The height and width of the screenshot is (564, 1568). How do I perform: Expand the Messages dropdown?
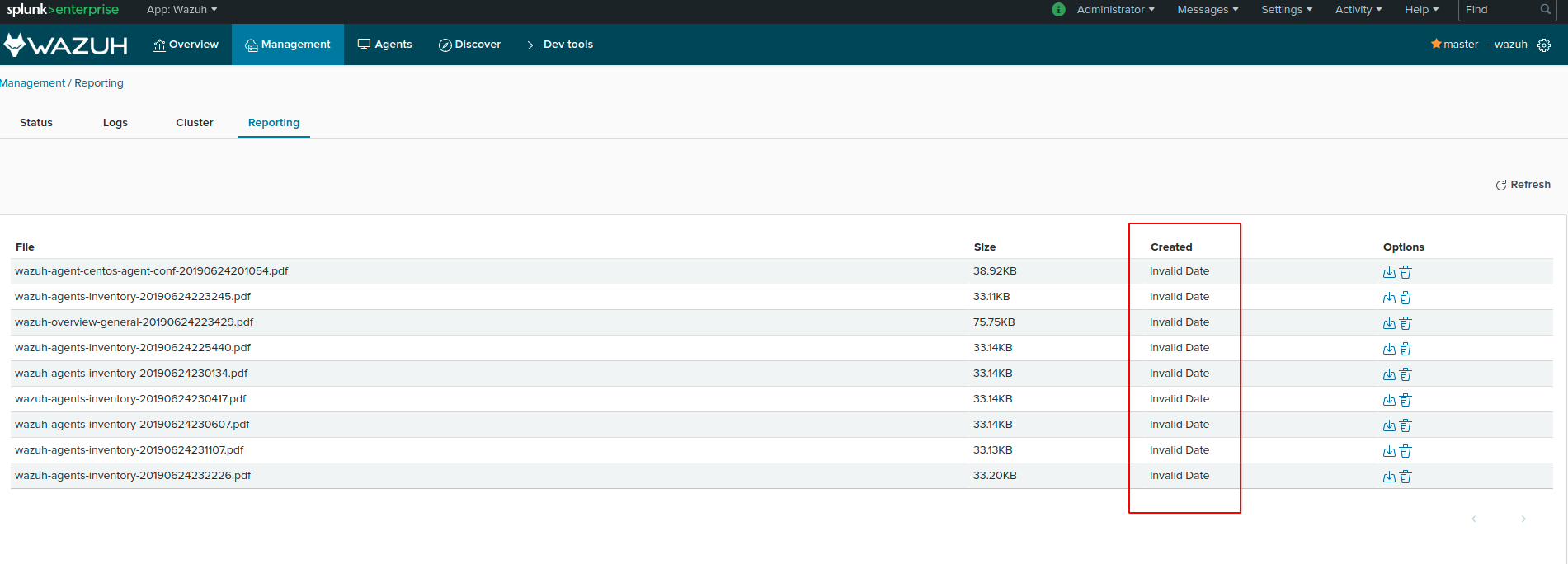click(x=1208, y=10)
